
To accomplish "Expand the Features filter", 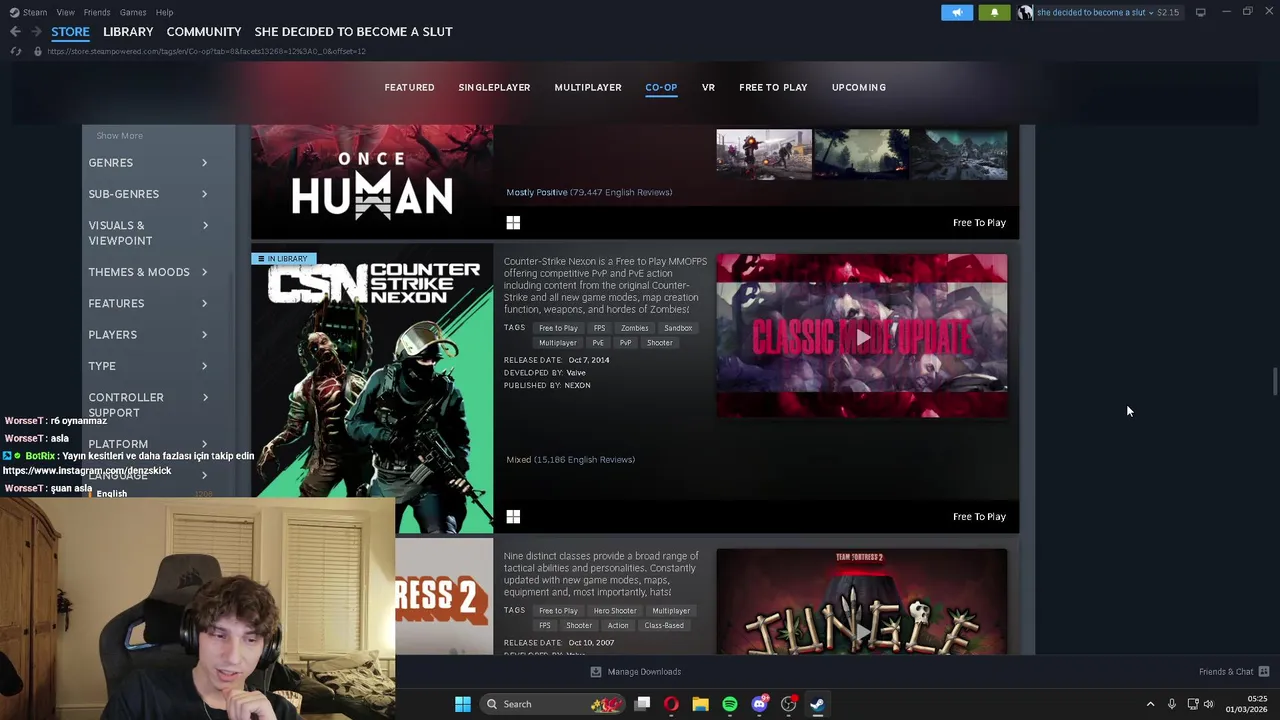I will (x=148, y=304).
